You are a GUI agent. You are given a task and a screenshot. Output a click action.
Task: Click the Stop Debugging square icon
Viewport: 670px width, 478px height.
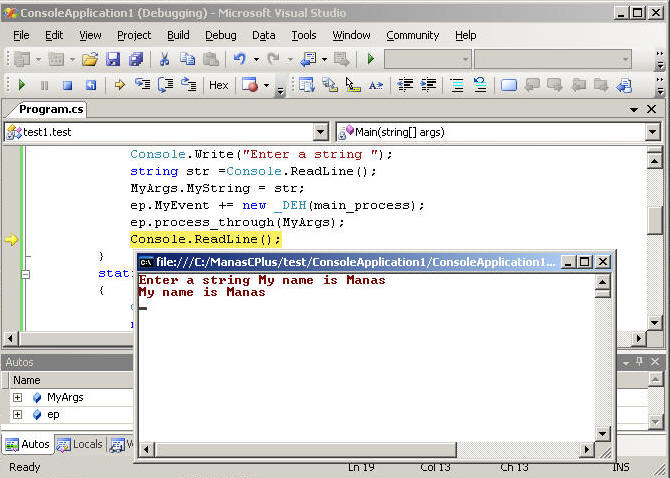[x=67, y=86]
